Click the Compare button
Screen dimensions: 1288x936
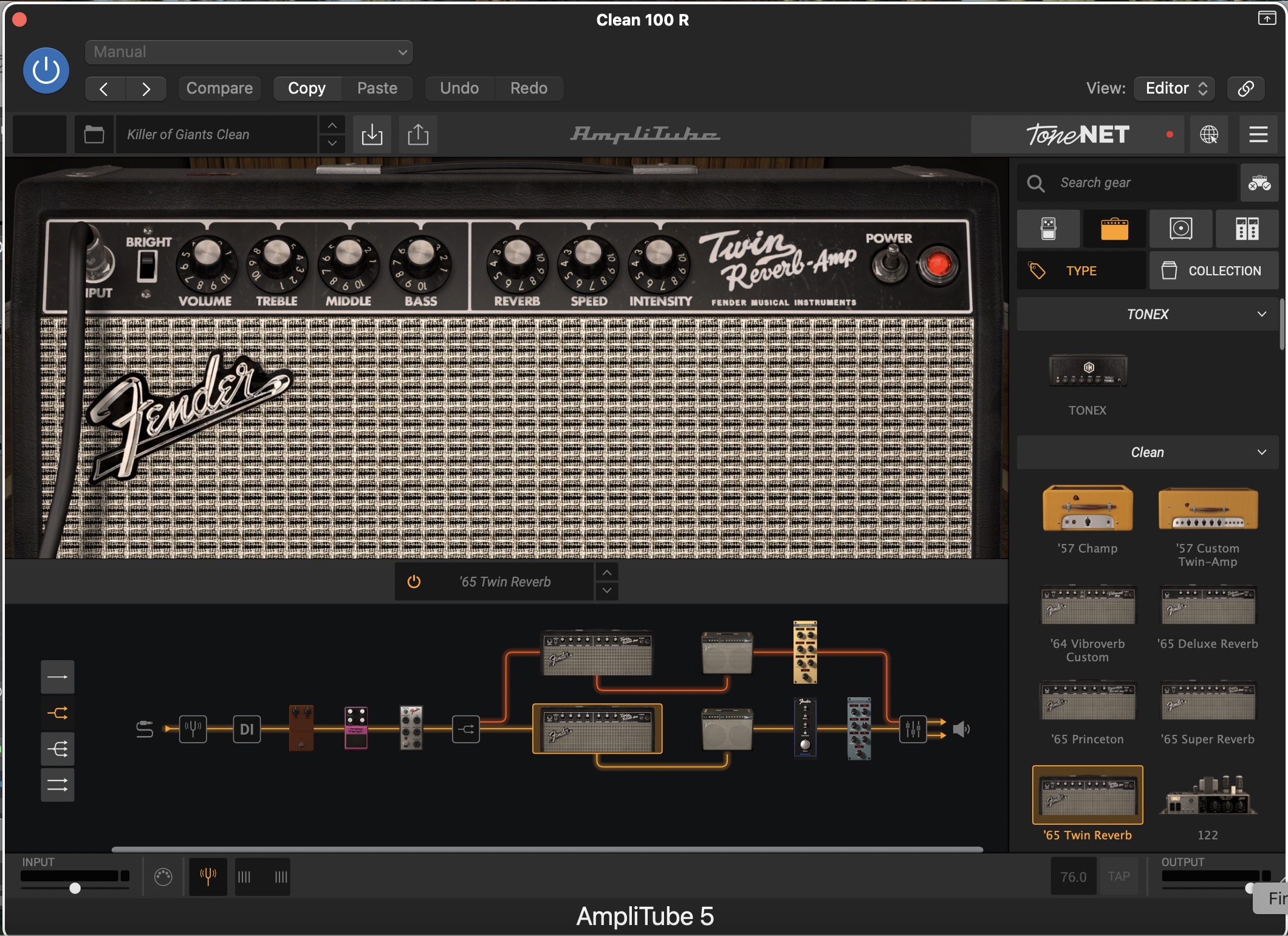pos(219,89)
